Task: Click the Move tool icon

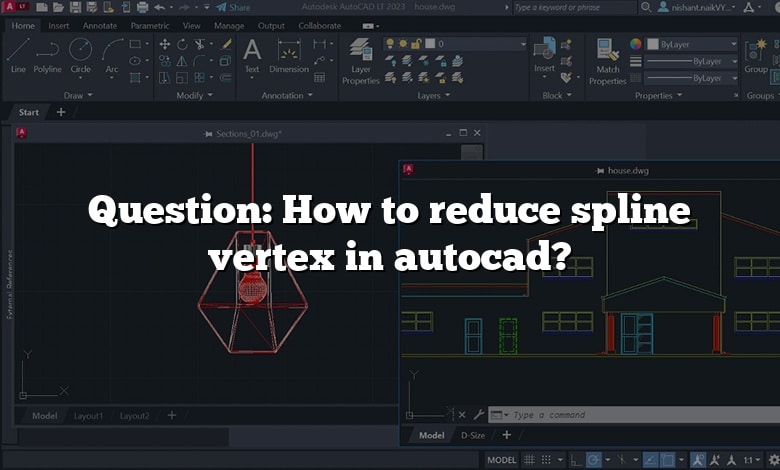Action: [165, 44]
